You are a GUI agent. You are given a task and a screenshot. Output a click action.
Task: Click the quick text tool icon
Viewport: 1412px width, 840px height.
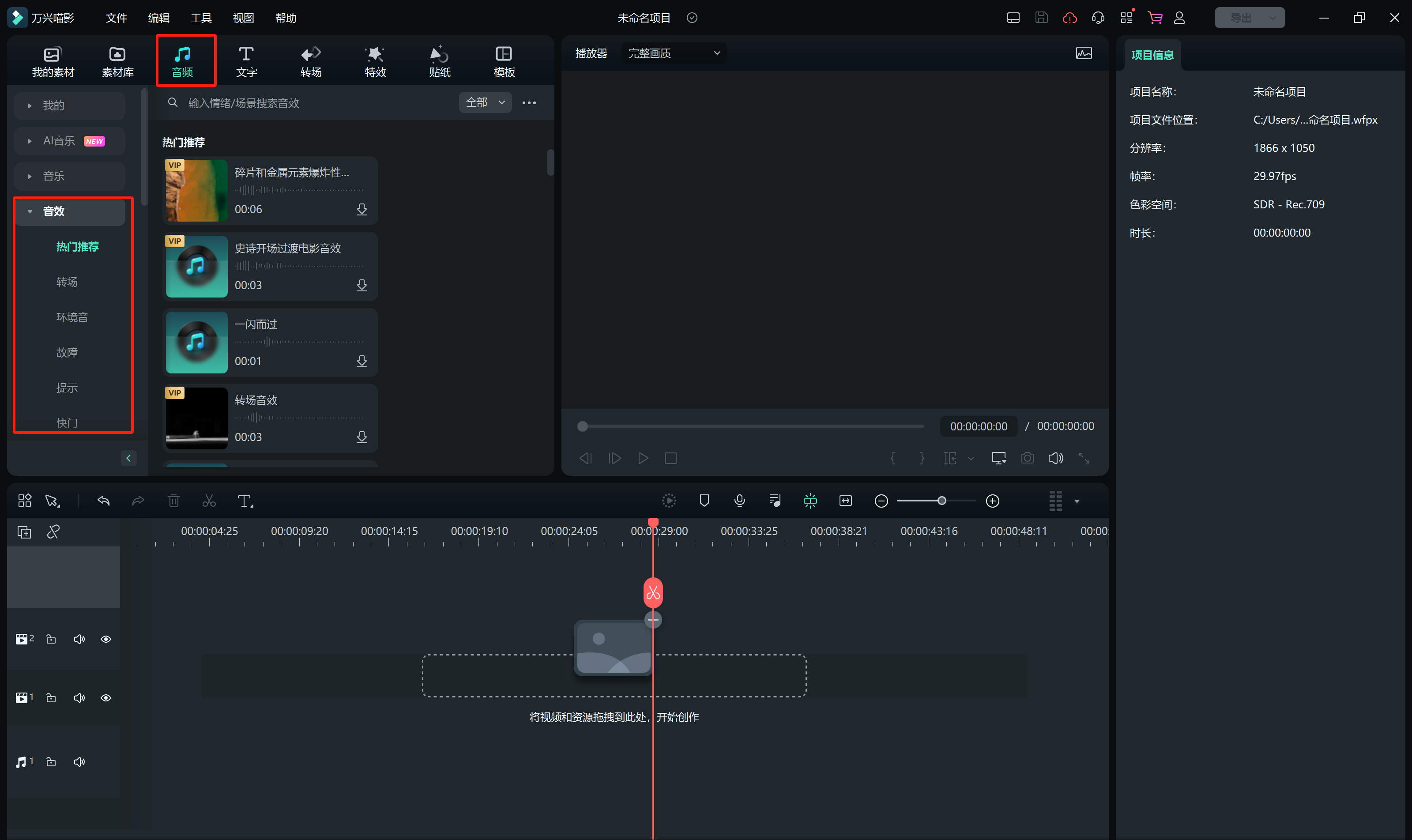point(245,501)
